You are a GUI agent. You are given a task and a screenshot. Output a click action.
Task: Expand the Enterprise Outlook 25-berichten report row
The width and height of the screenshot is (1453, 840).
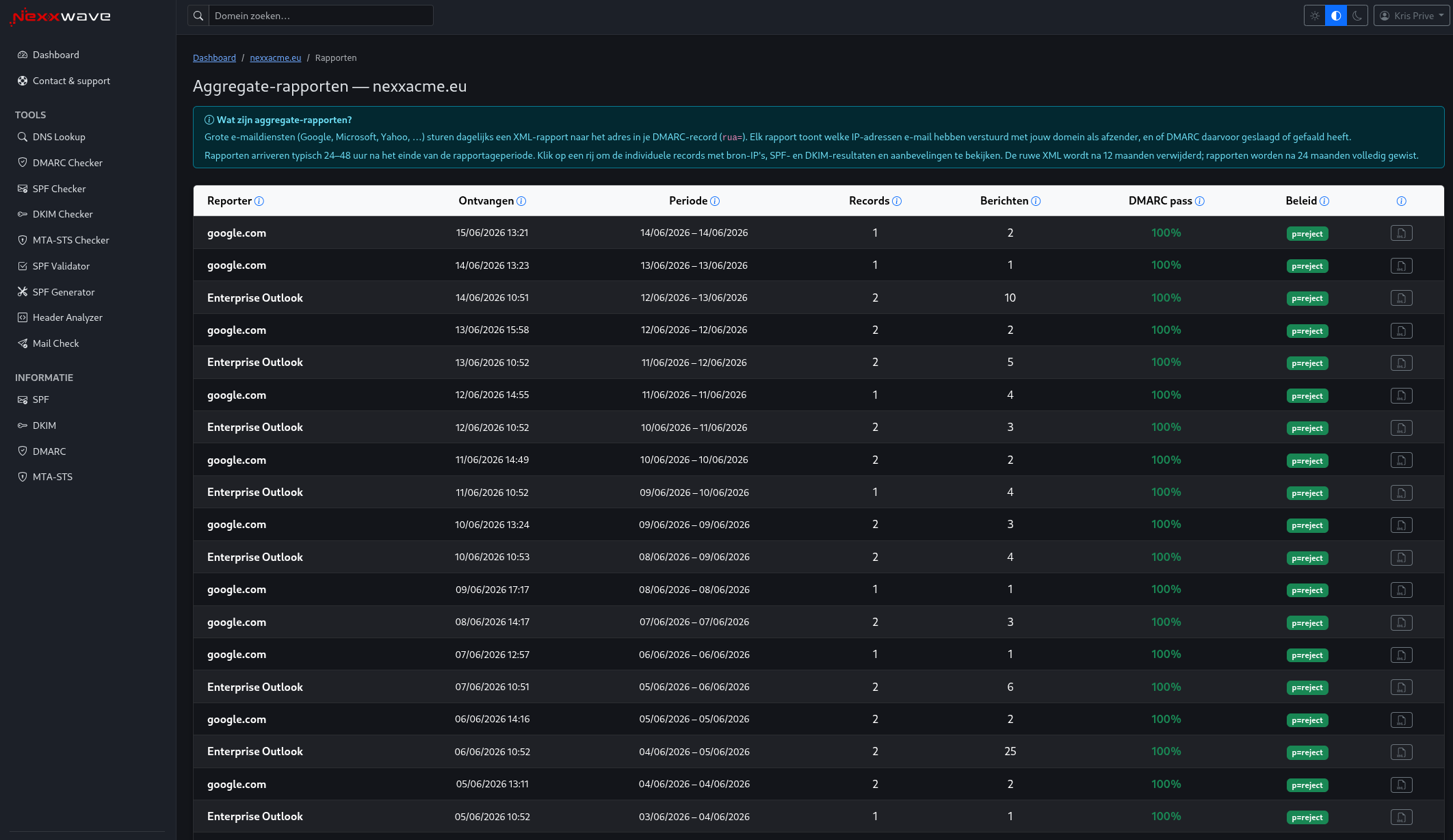[818, 752]
